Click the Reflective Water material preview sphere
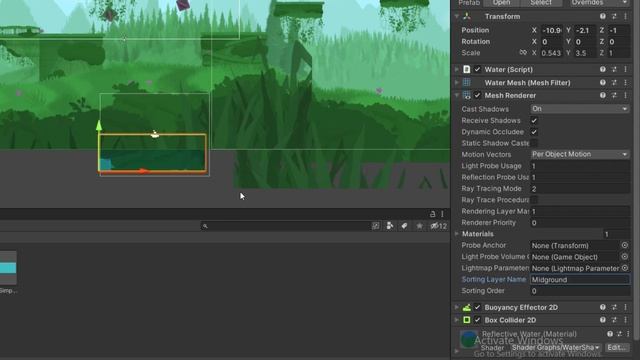The image size is (640, 360). pos(469,340)
